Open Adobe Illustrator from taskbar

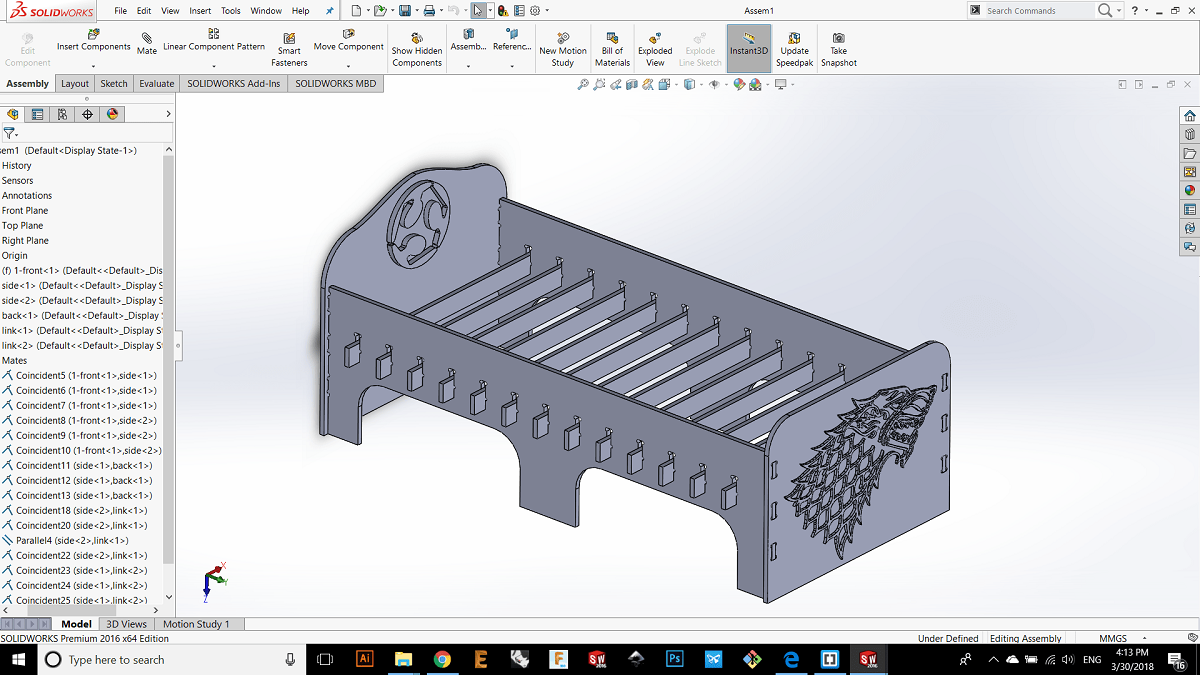point(364,660)
